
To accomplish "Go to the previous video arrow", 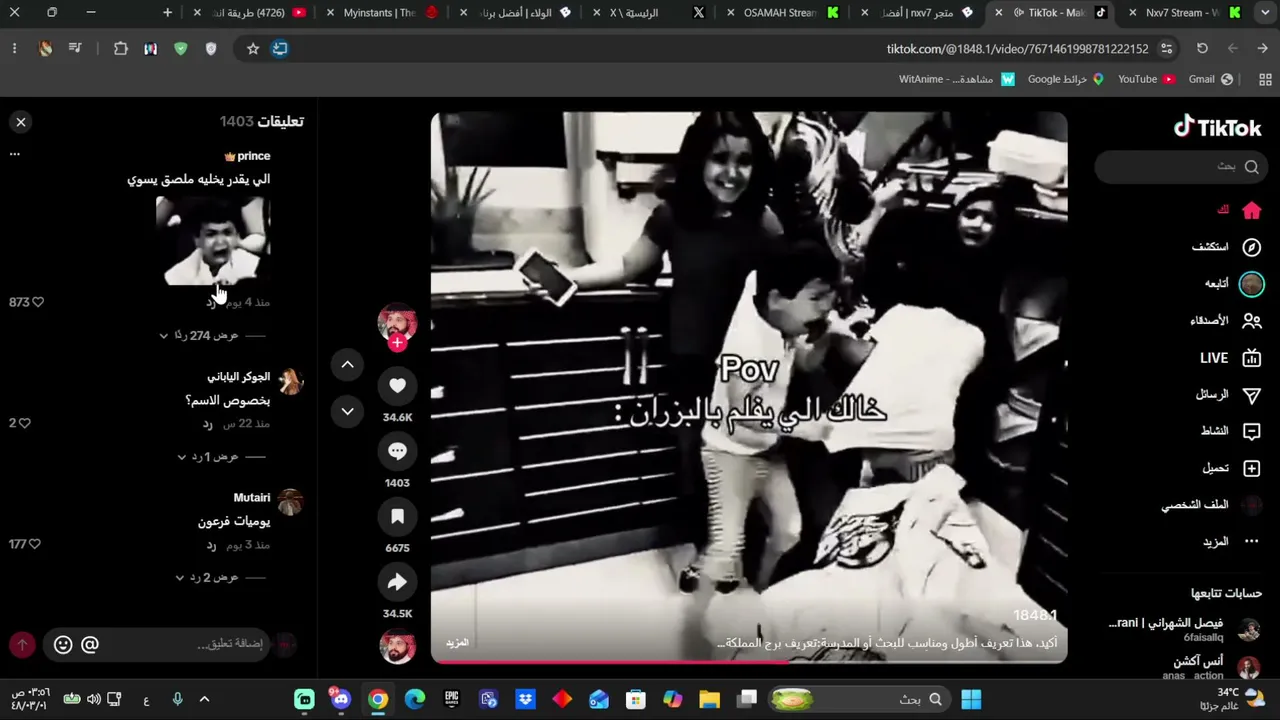I will pos(347,365).
